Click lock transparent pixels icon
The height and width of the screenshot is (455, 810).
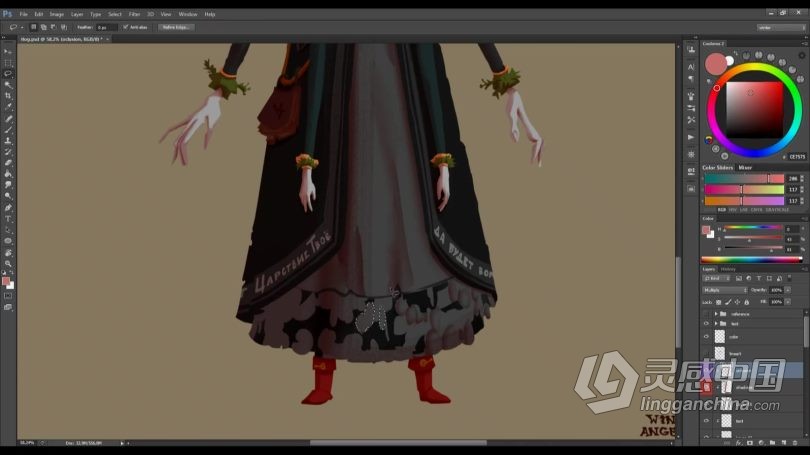[719, 302]
